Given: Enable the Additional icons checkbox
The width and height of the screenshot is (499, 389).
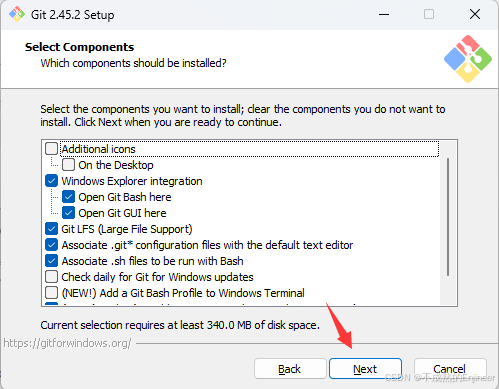Looking at the screenshot, I should point(51,149).
